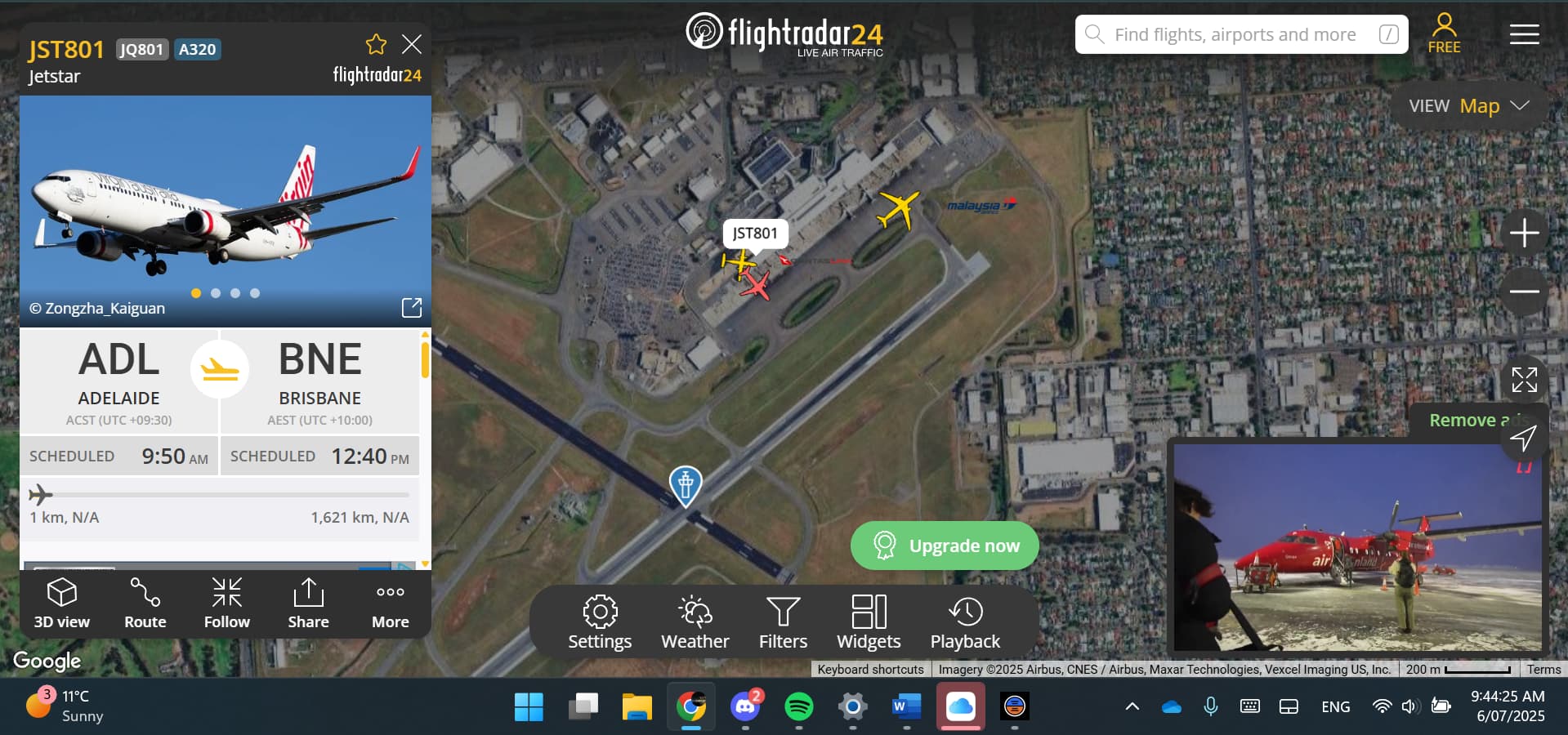
Task: Open map Filters
Action: [x=783, y=622]
